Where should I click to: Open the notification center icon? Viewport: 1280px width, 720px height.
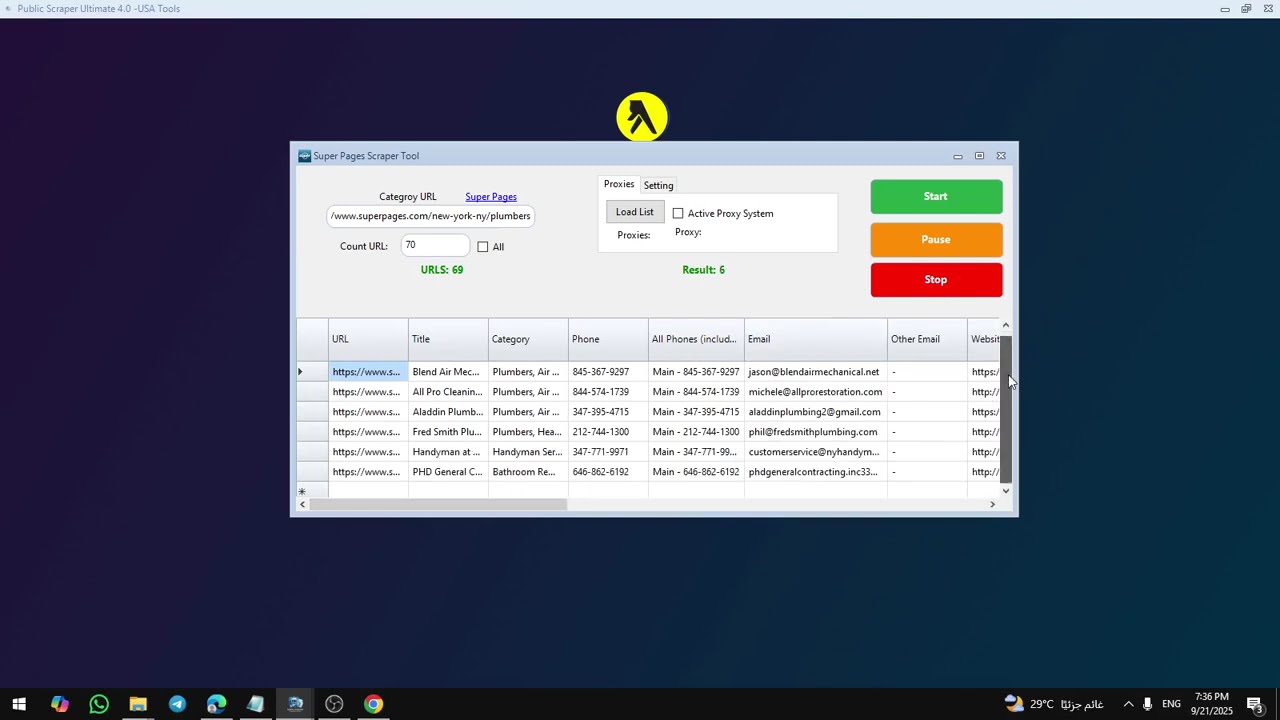click(1255, 704)
